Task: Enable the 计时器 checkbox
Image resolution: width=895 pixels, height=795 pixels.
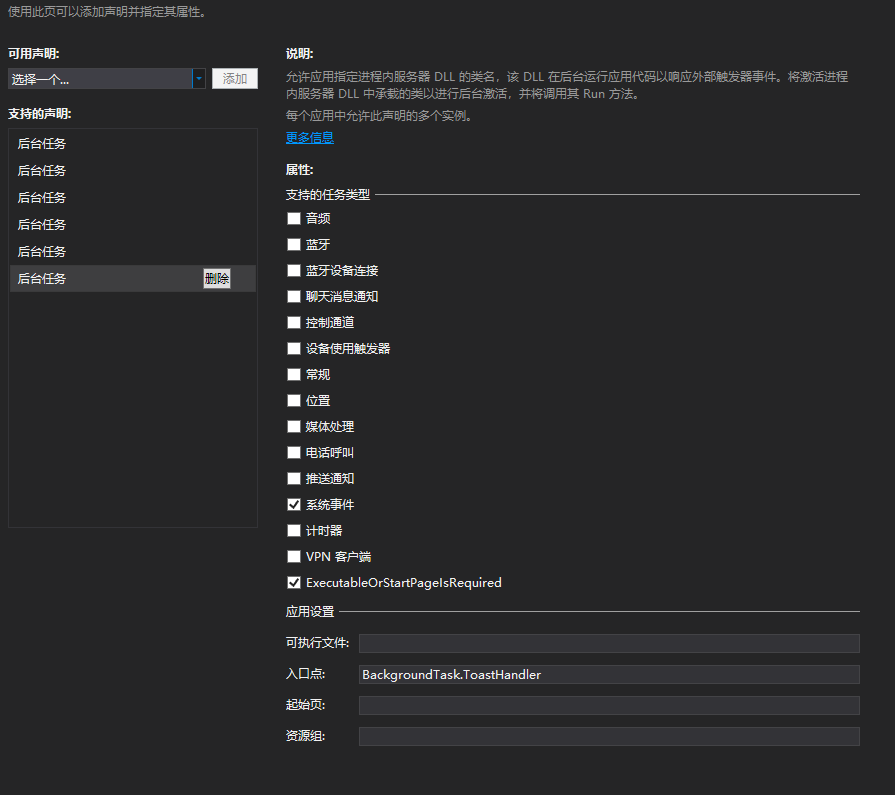Action: click(294, 531)
